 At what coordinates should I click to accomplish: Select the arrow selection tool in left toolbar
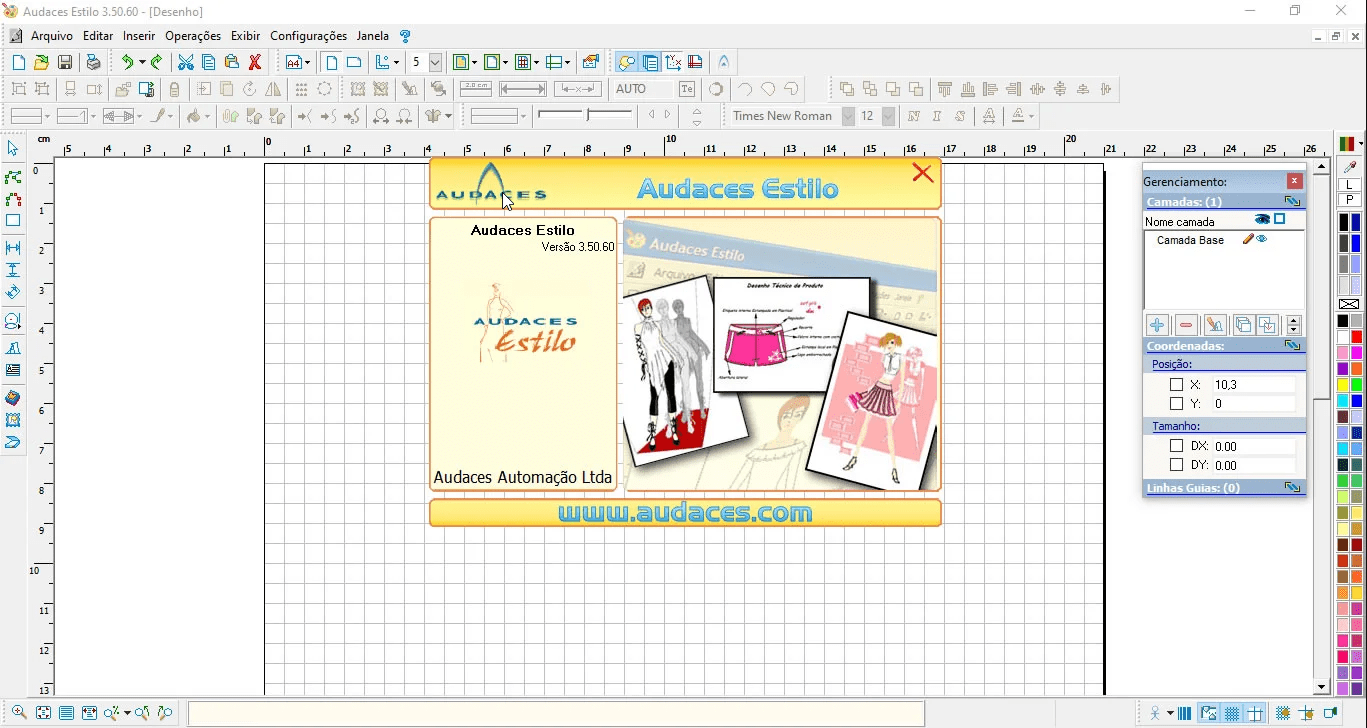[x=13, y=149]
